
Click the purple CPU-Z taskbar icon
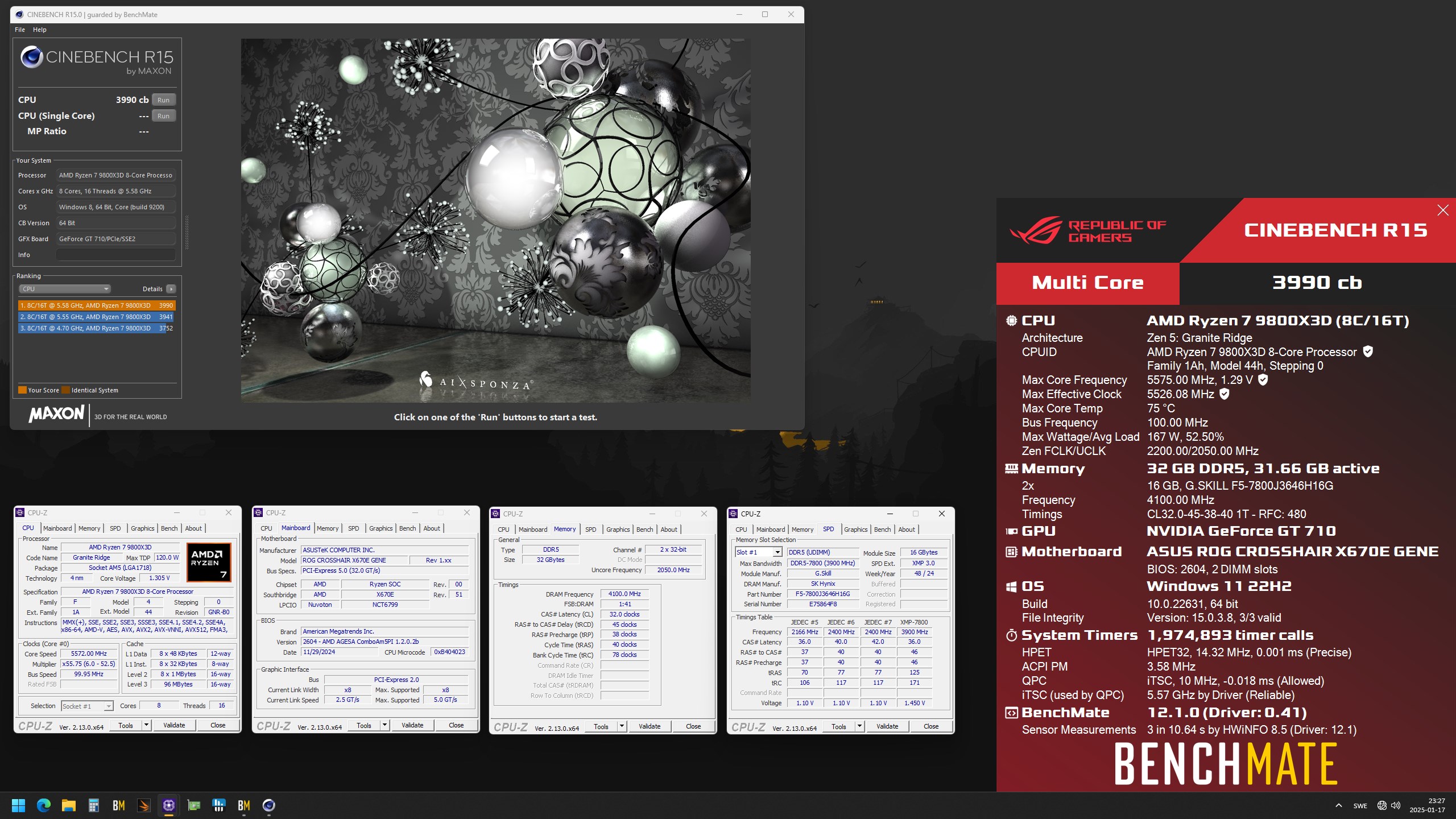click(x=169, y=805)
